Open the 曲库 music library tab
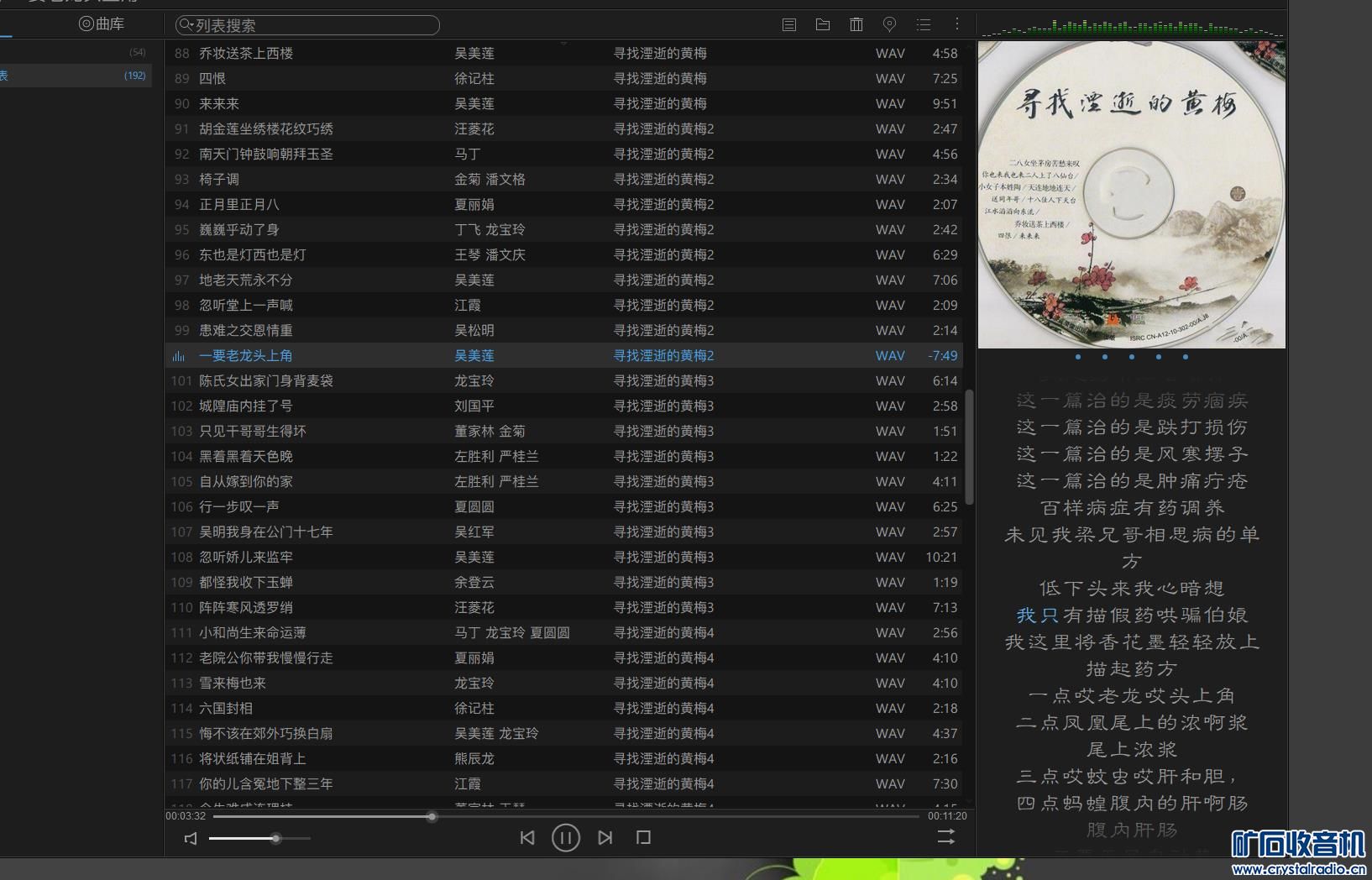This screenshot has width=1372, height=880. [102, 24]
